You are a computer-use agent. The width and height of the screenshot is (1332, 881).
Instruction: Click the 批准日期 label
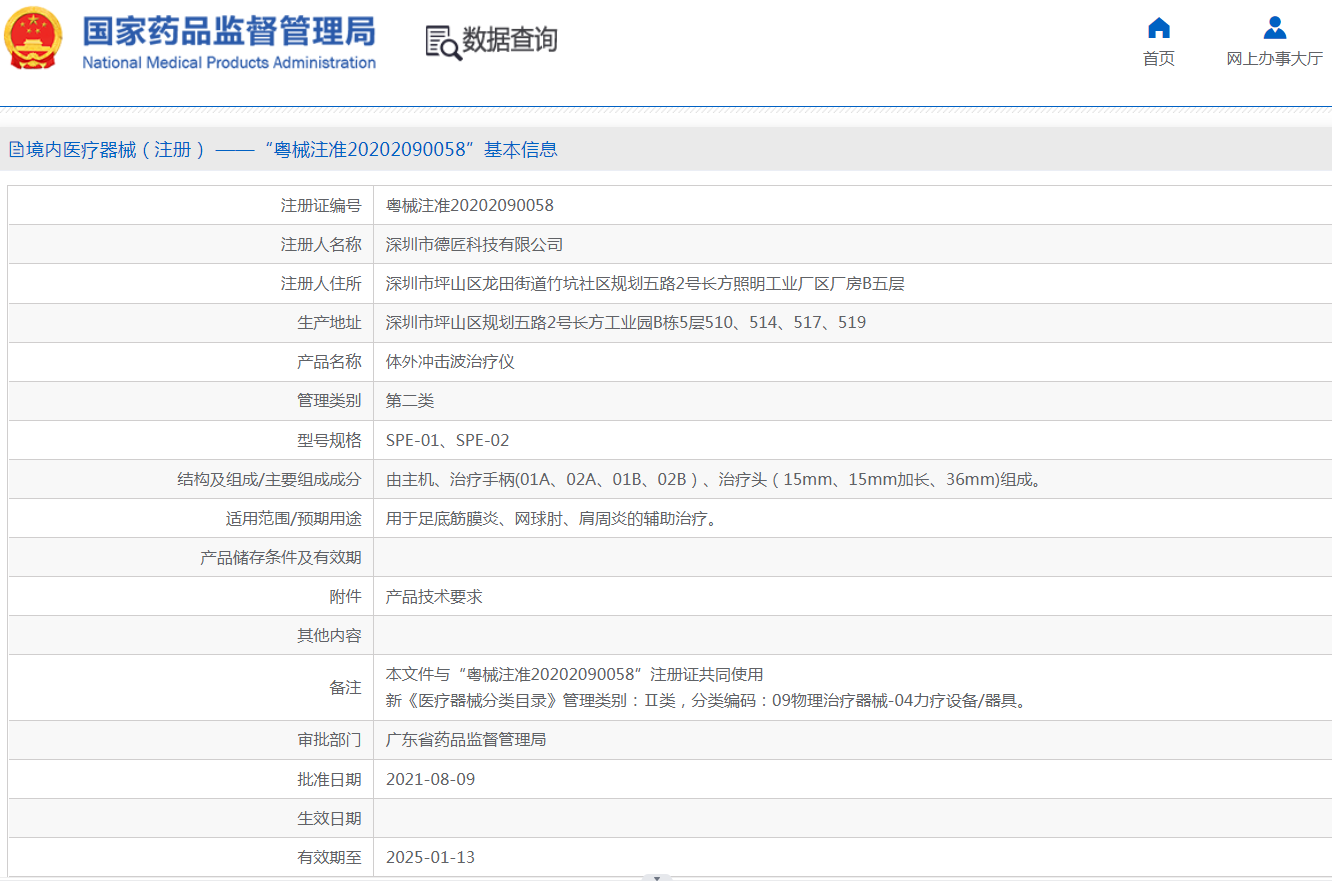click(329, 779)
